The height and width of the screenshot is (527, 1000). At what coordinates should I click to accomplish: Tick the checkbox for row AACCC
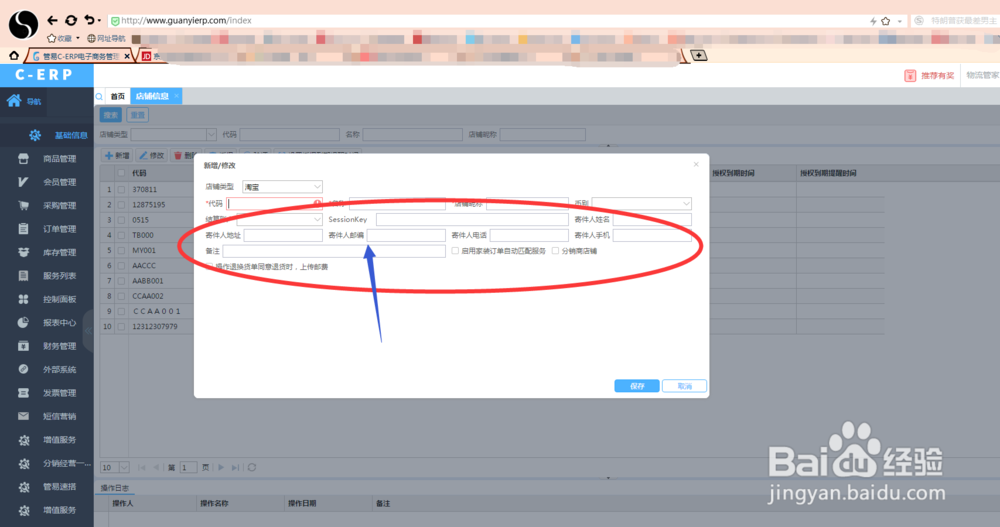pos(121,265)
